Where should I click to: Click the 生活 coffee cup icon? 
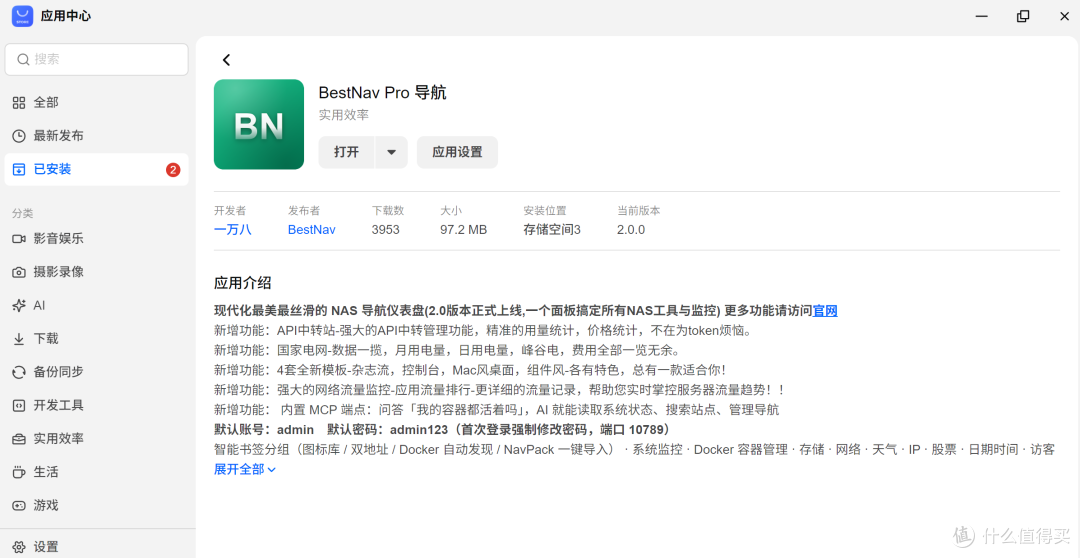coord(19,472)
